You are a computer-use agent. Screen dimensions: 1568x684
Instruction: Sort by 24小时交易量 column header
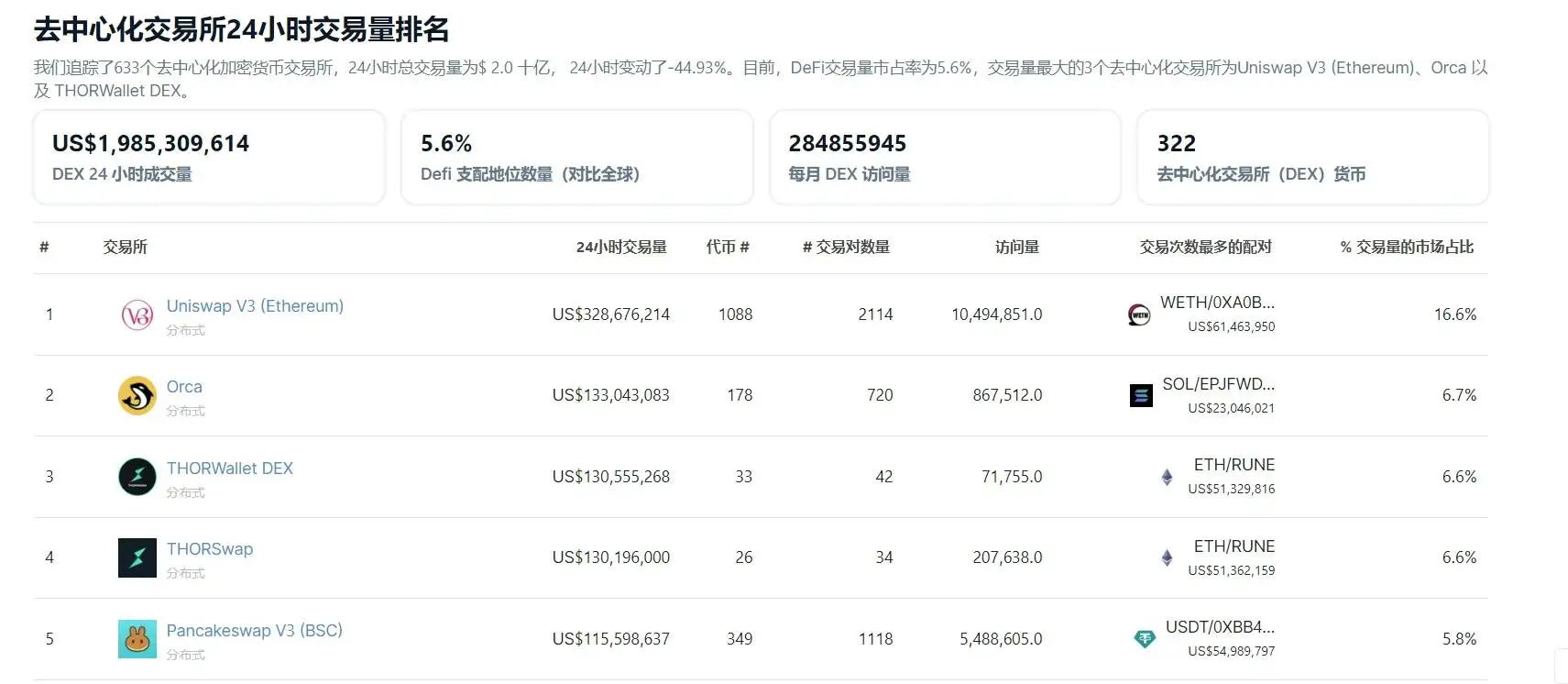coord(620,248)
